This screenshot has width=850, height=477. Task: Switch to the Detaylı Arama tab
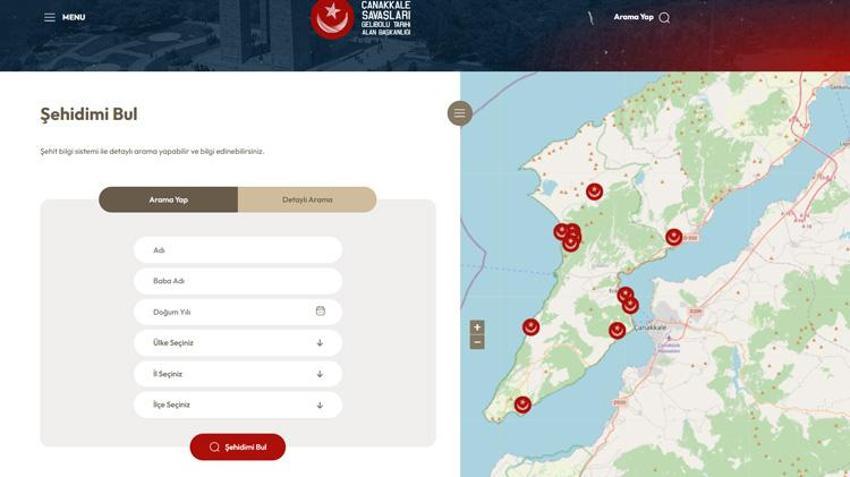tap(307, 199)
